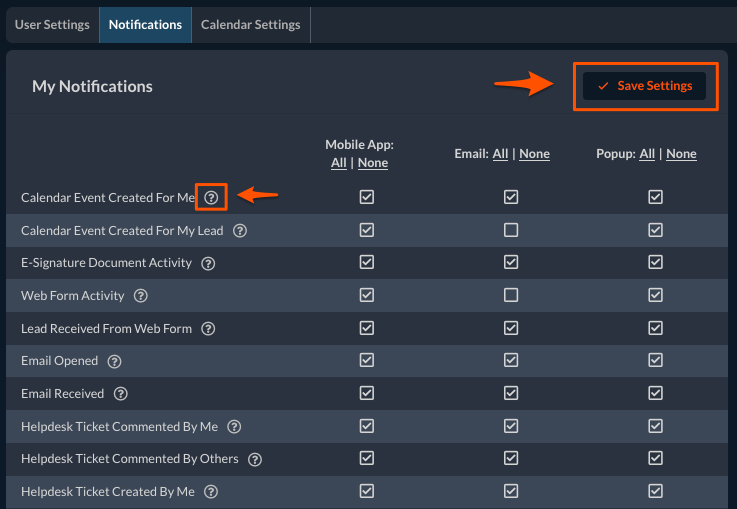Uncheck Popup for Calendar Event Created For My Lead
This screenshot has height=509, width=737.
pyautogui.click(x=655, y=230)
